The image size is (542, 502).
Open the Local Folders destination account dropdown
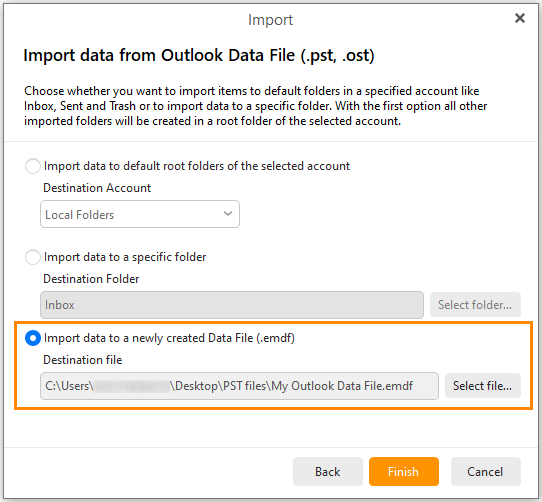tap(140, 214)
